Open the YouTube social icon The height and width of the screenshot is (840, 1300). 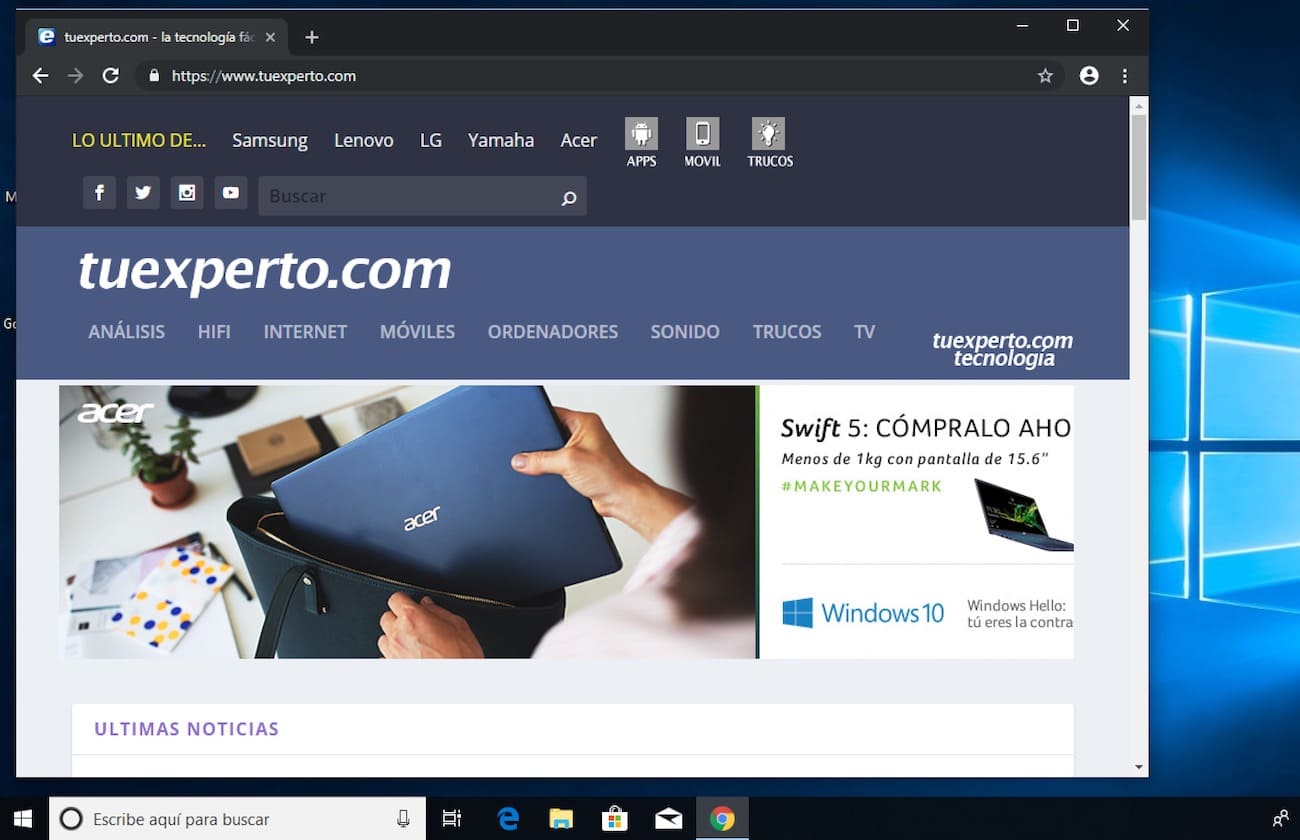[231, 193]
